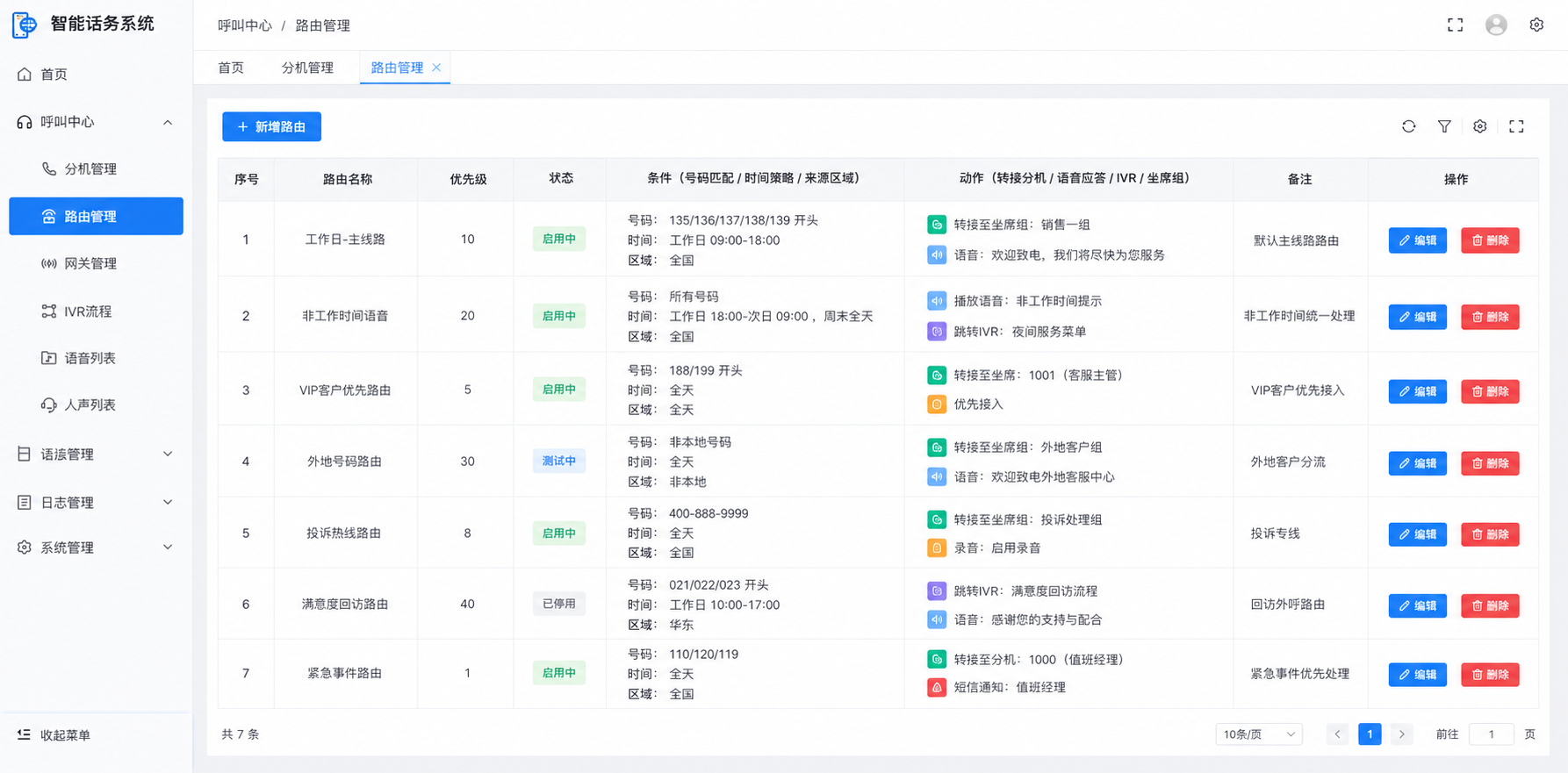Click the 状态 column header
1568x773 pixels.
561,178
